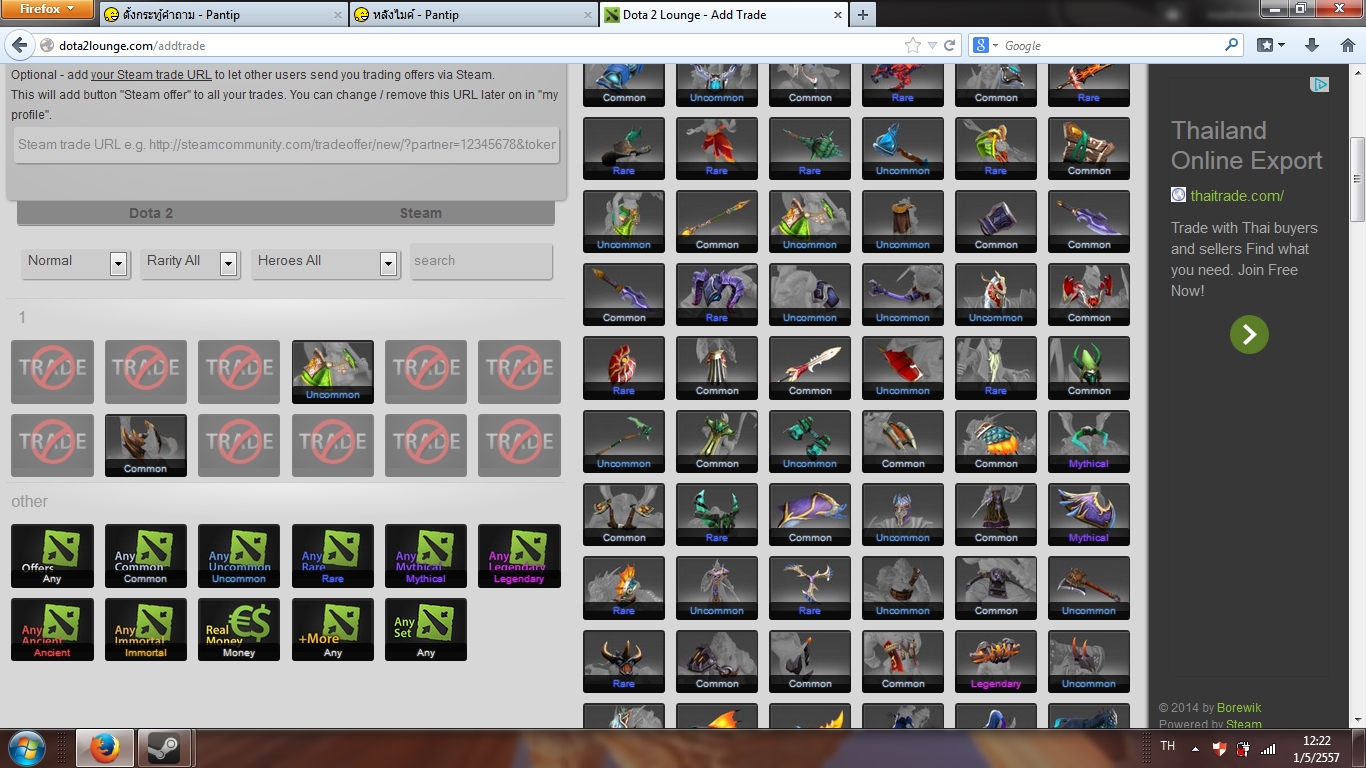Open the 'your Steam trade URL' link
Screen dimensions: 1366x768
[x=151, y=75]
